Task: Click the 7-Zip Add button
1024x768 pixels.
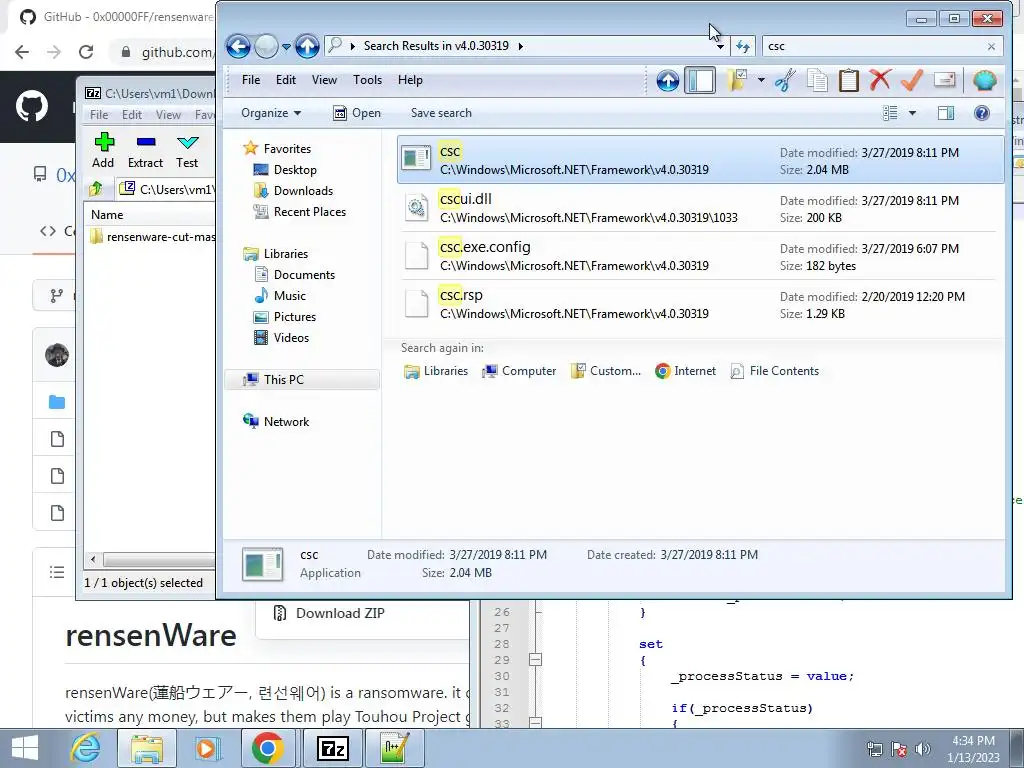Action: tap(103, 150)
